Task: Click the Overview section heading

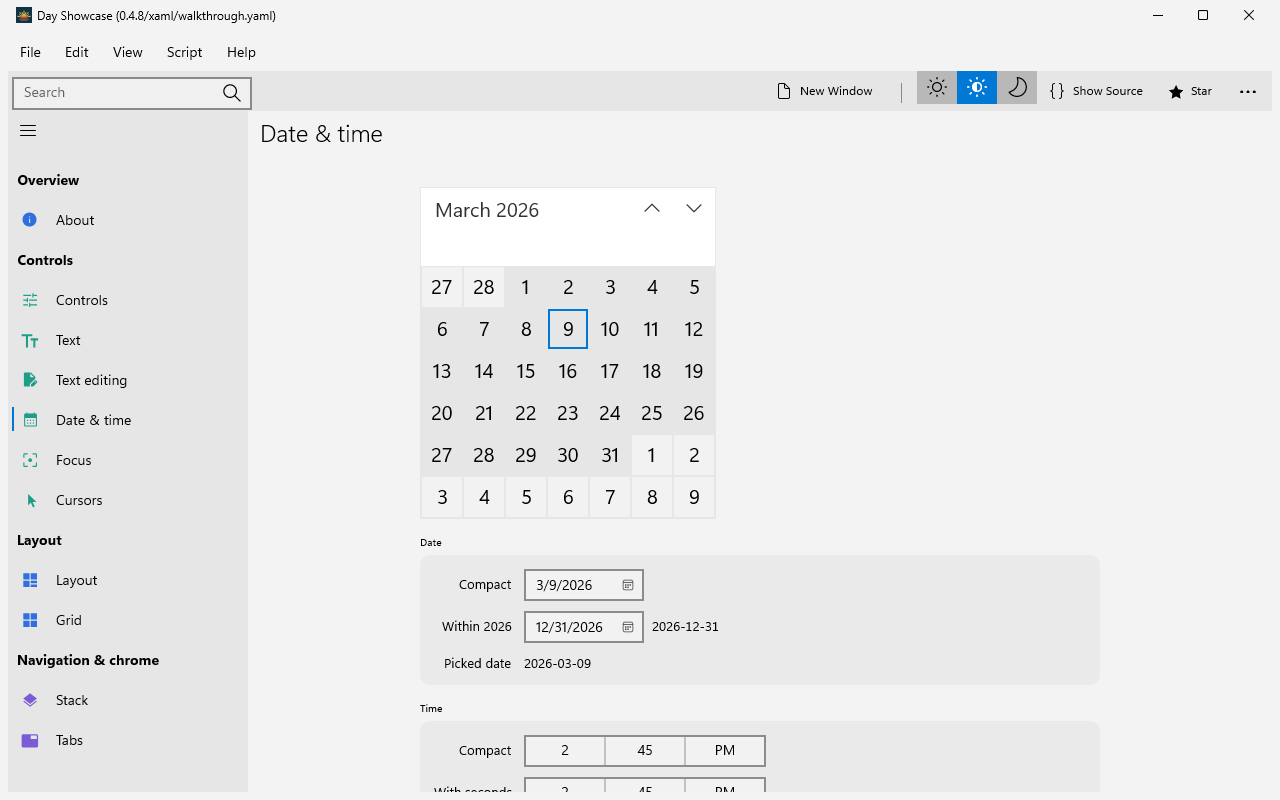Action: 48,180
